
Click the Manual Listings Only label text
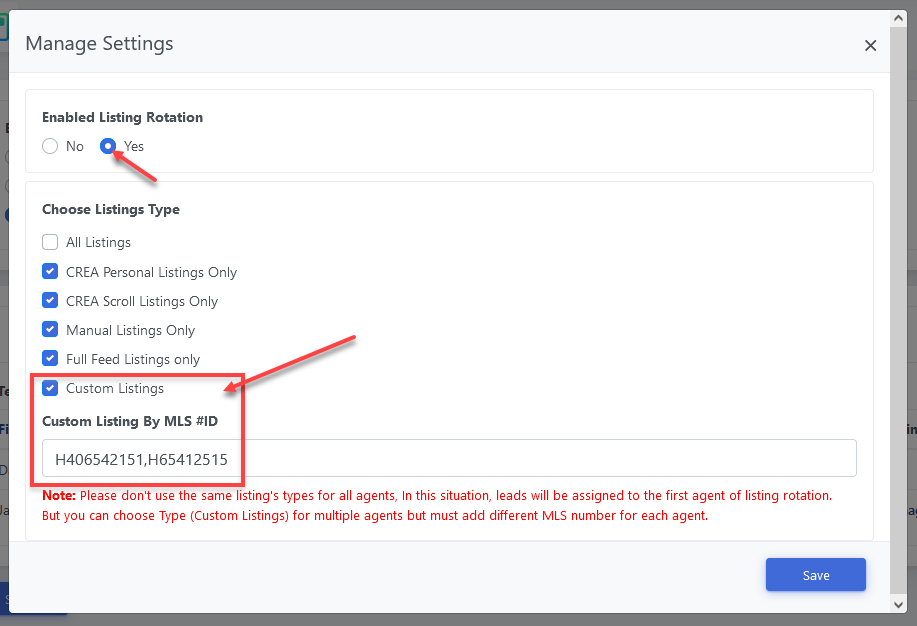pos(130,331)
